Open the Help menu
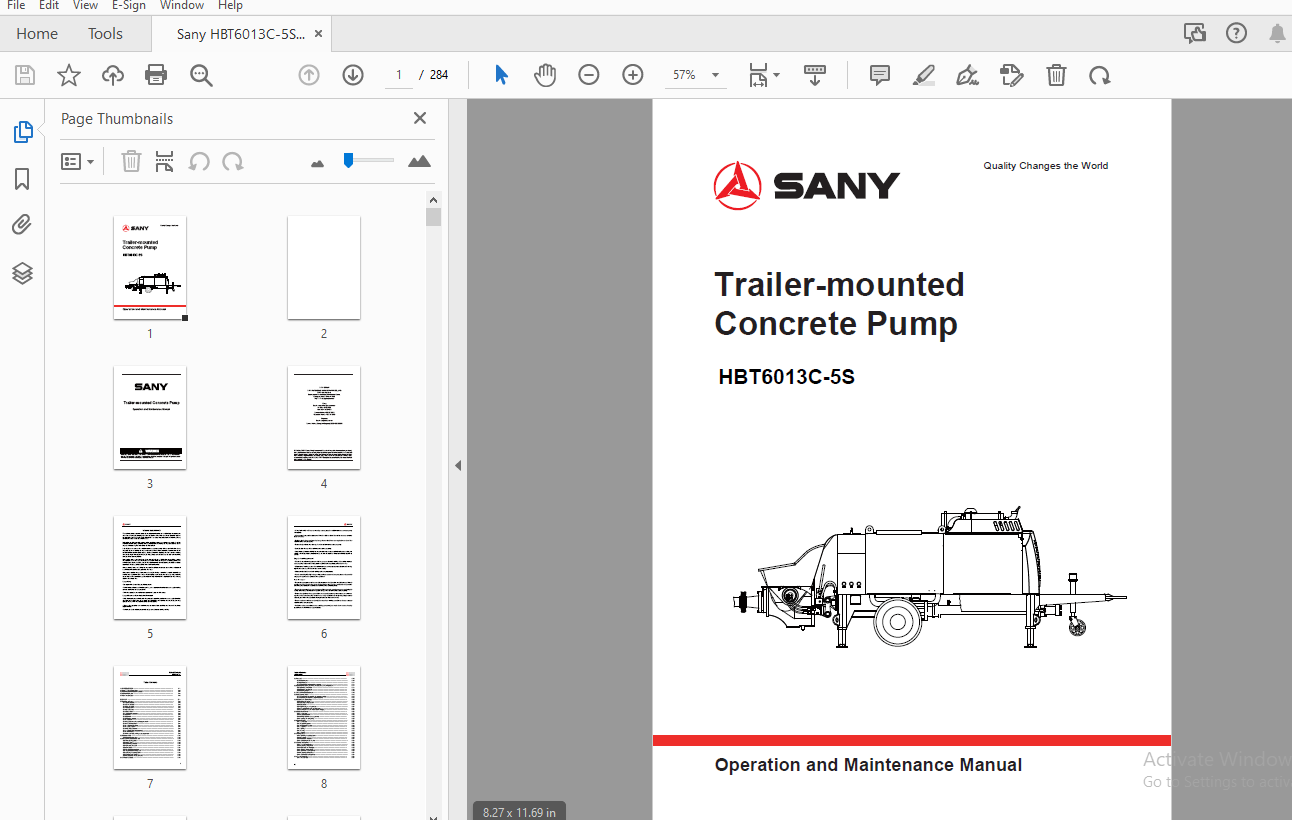1292x820 pixels. [230, 6]
